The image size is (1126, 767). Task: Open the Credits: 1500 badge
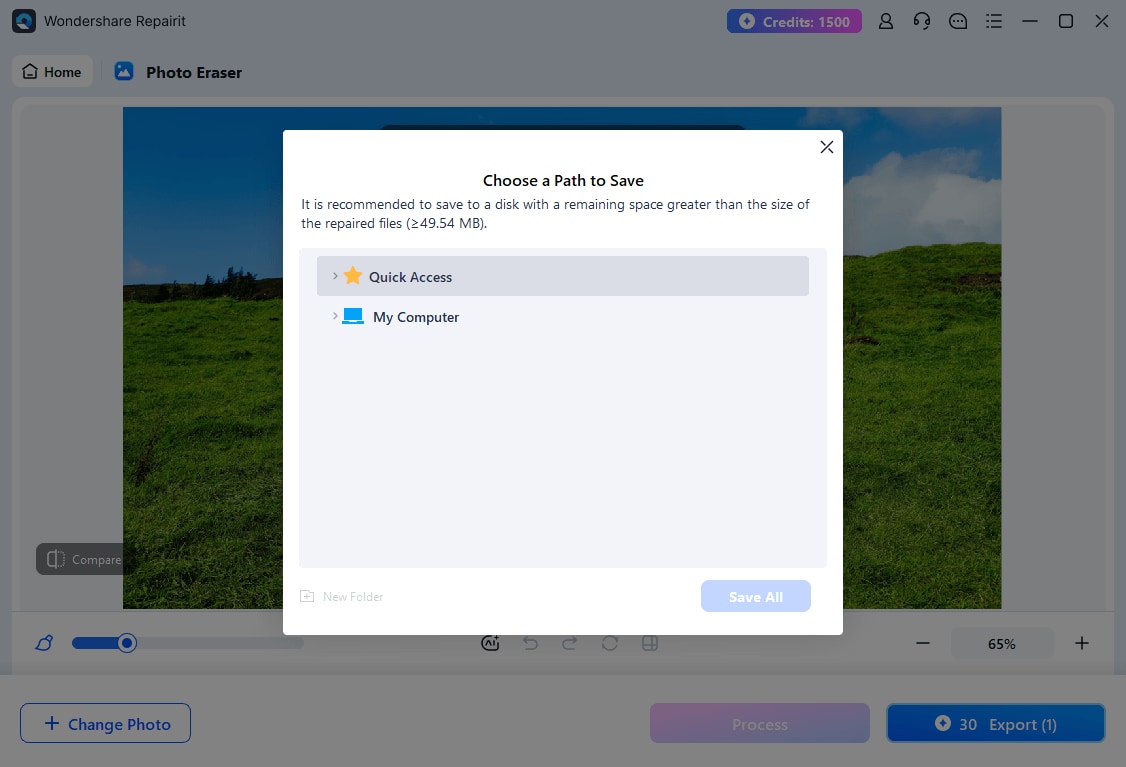pyautogui.click(x=794, y=22)
